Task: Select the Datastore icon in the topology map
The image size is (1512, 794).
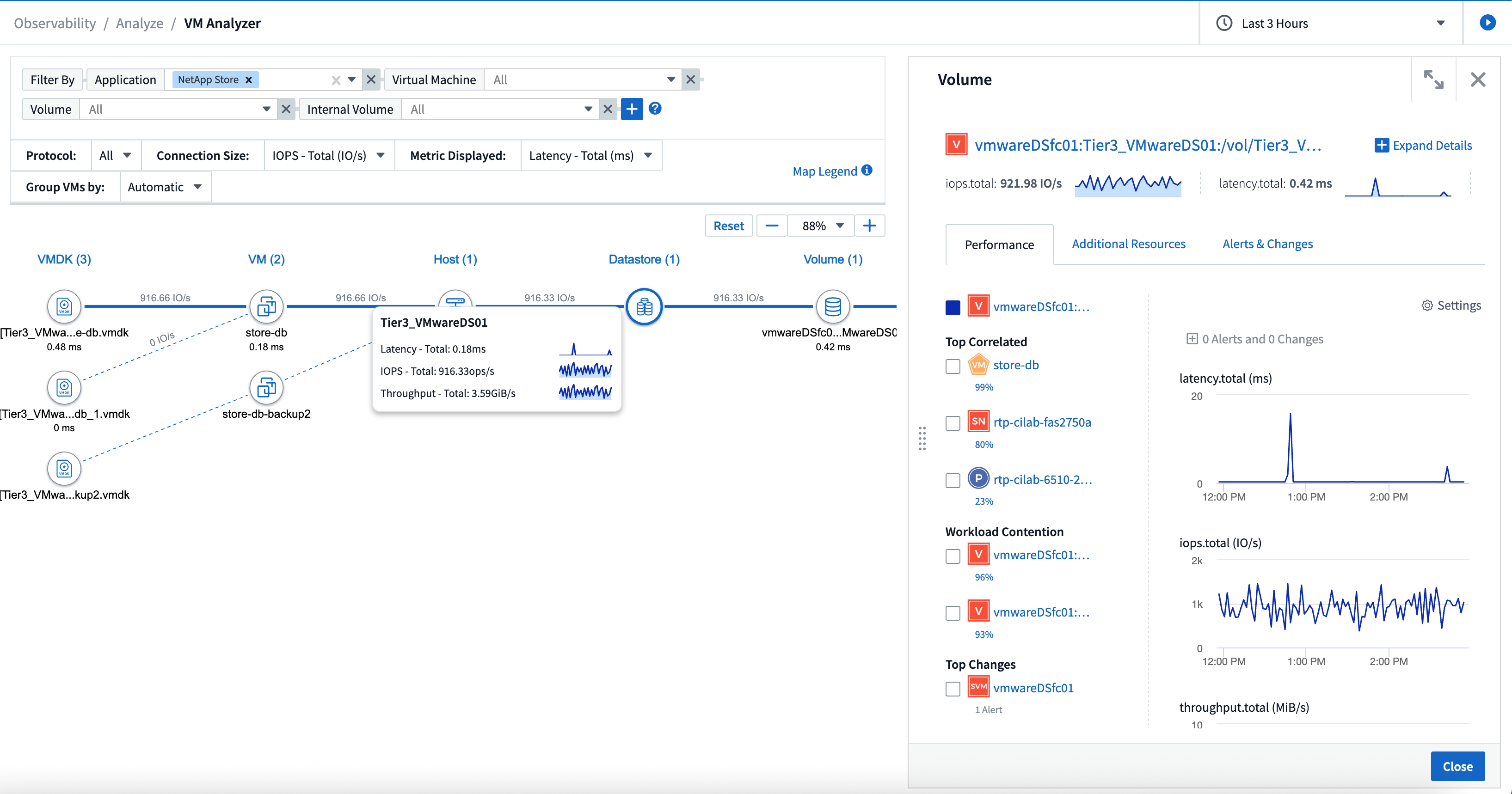Action: pos(644,306)
